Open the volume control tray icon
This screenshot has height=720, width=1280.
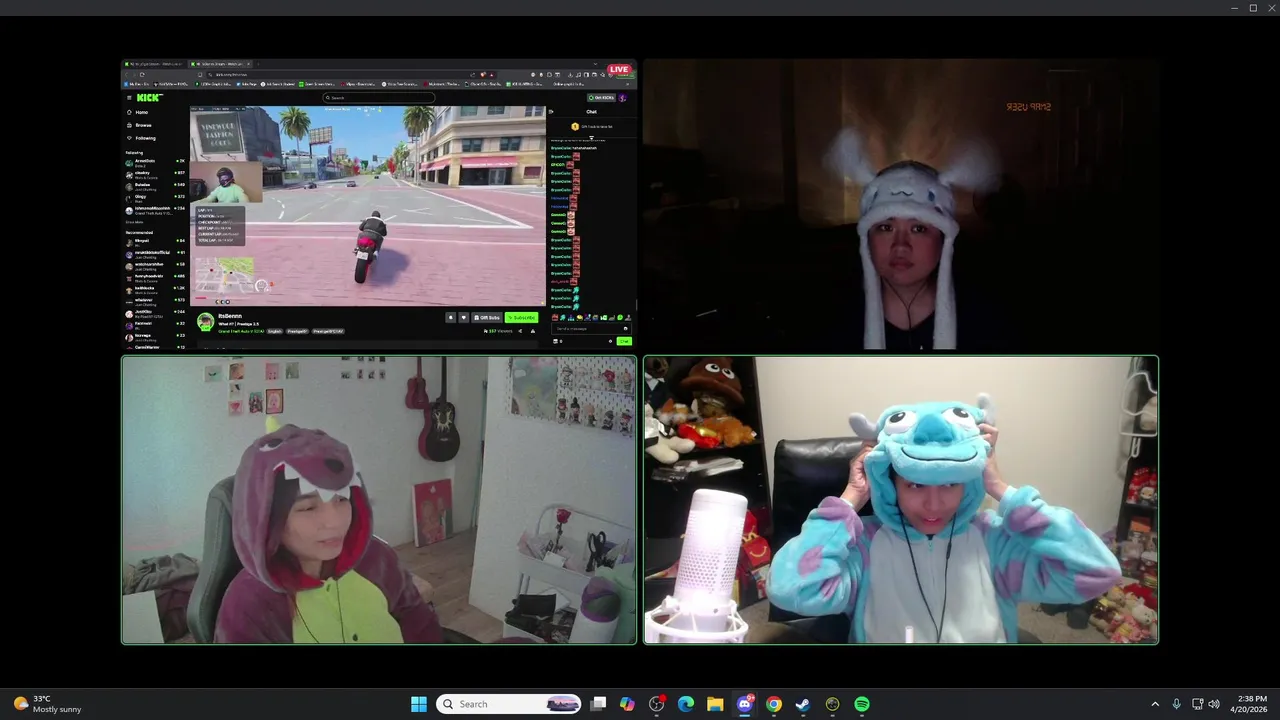coord(1214,704)
